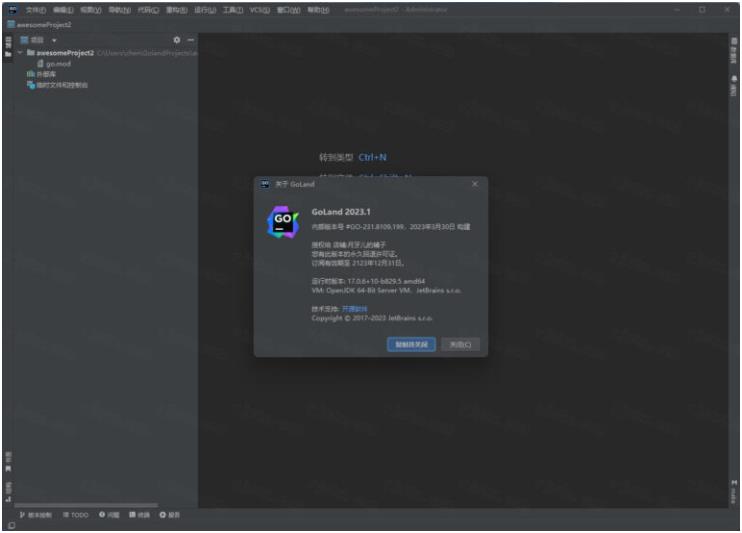
Task: Close the About GoLand dialog with X
Action: click(x=475, y=184)
